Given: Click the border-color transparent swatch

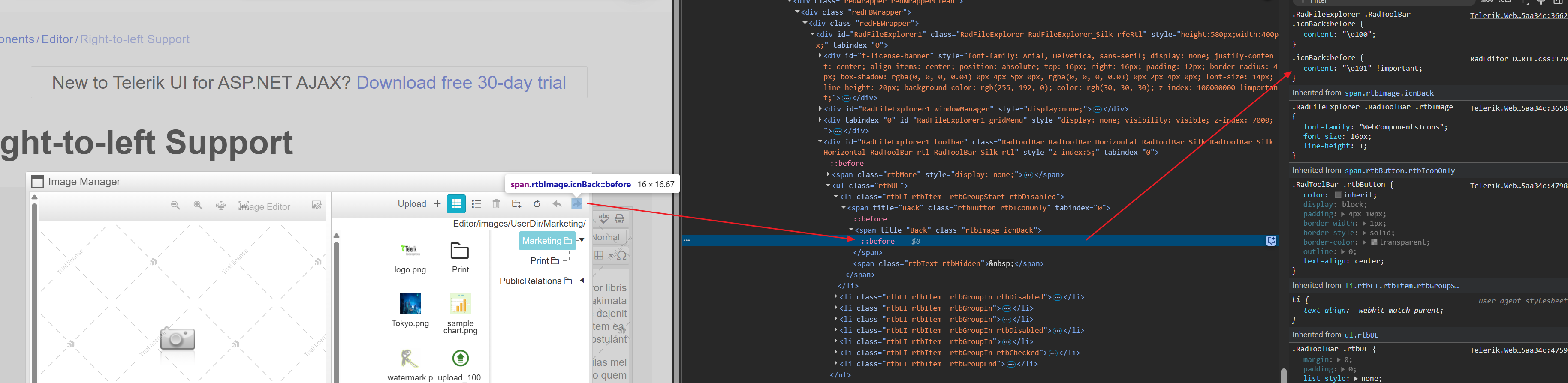Looking at the screenshot, I should click(x=1374, y=242).
